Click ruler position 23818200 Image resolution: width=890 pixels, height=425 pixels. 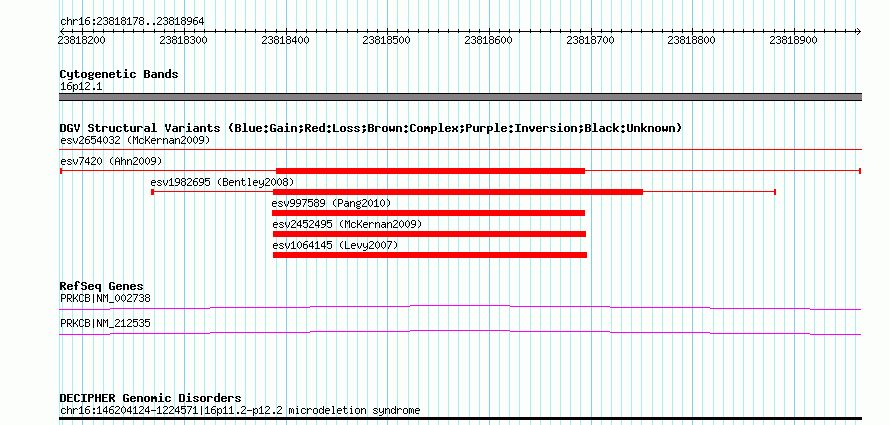(81, 40)
